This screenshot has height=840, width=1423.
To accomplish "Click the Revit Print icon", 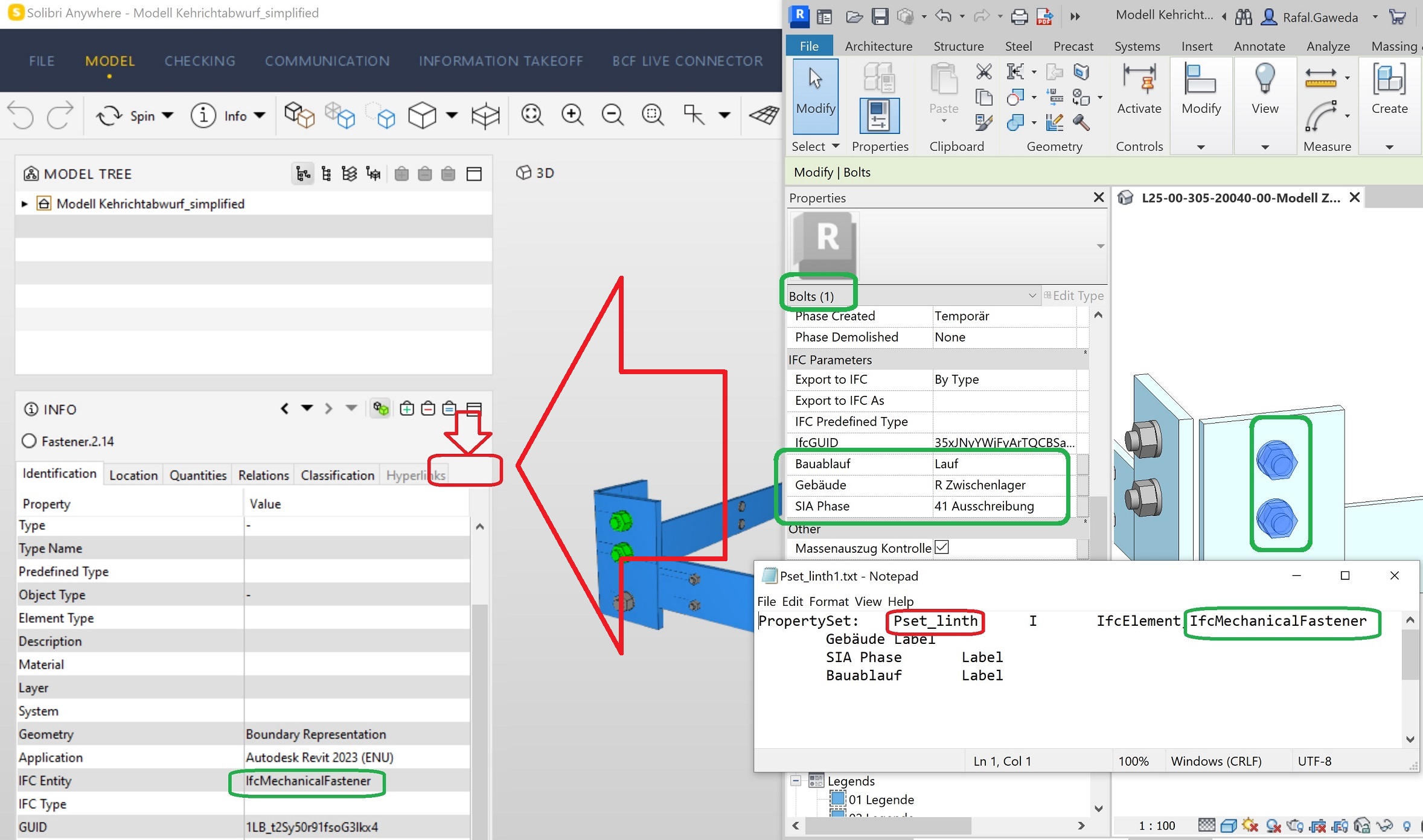I will pos(1019,16).
